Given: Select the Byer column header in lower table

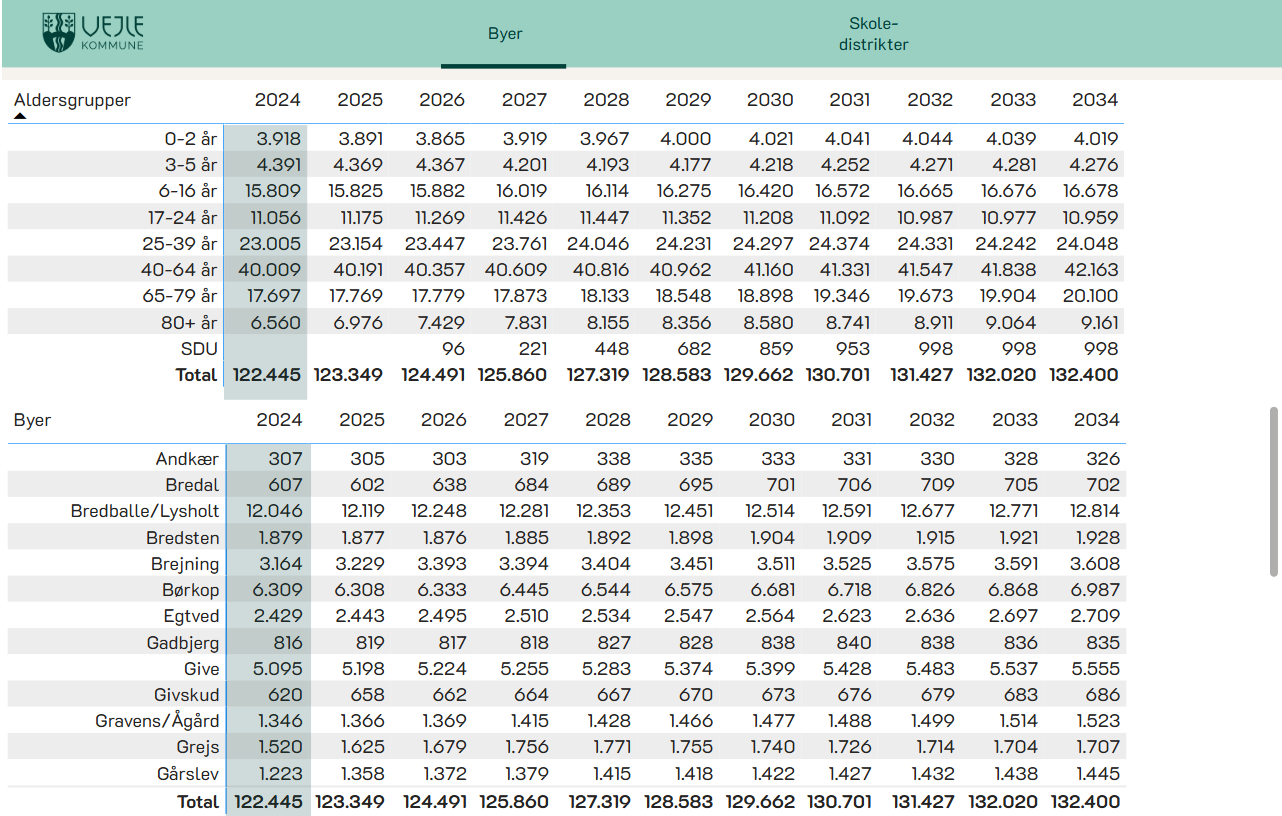Looking at the screenshot, I should coord(32,420).
